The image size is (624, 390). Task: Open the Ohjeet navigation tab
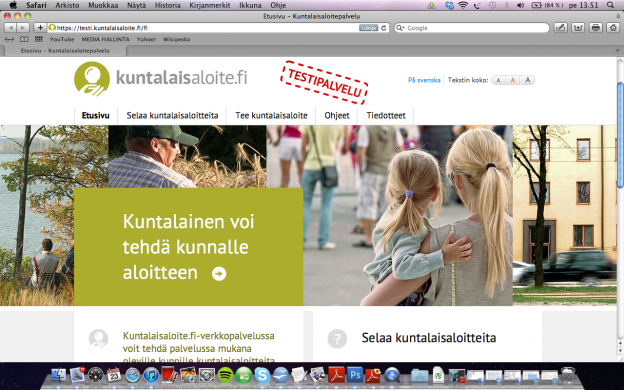[337, 115]
